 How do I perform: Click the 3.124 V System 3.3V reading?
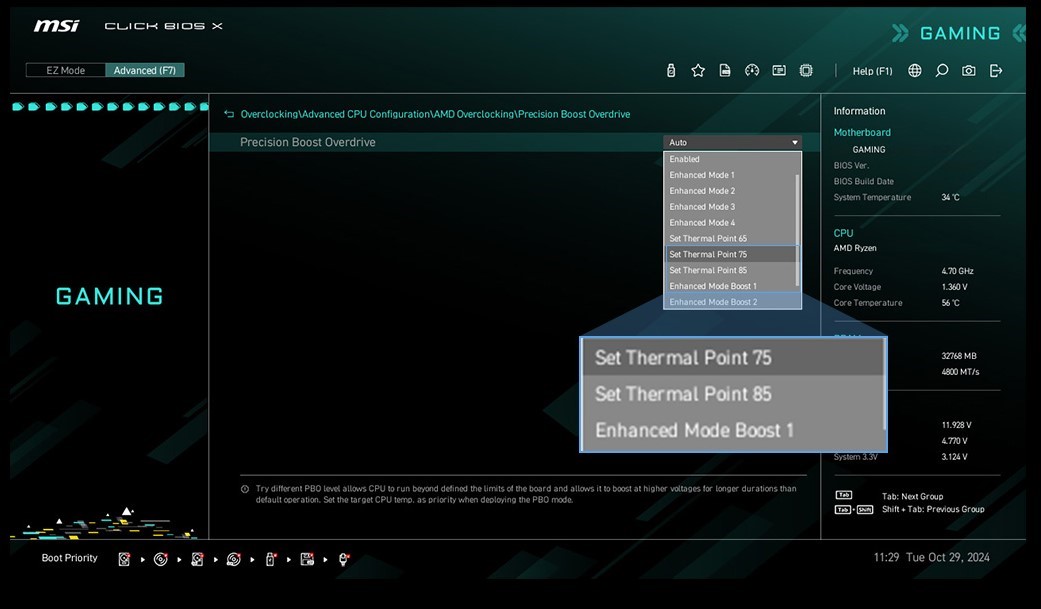(954, 457)
